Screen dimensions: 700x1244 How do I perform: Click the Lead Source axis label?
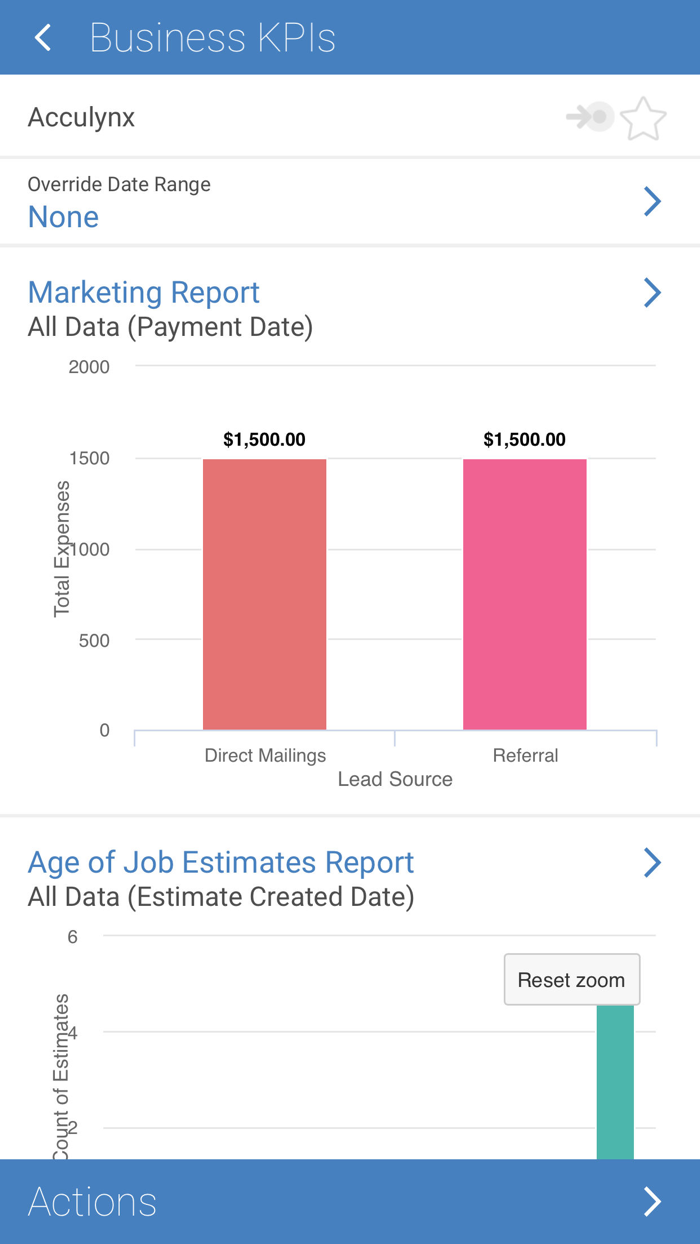395,778
